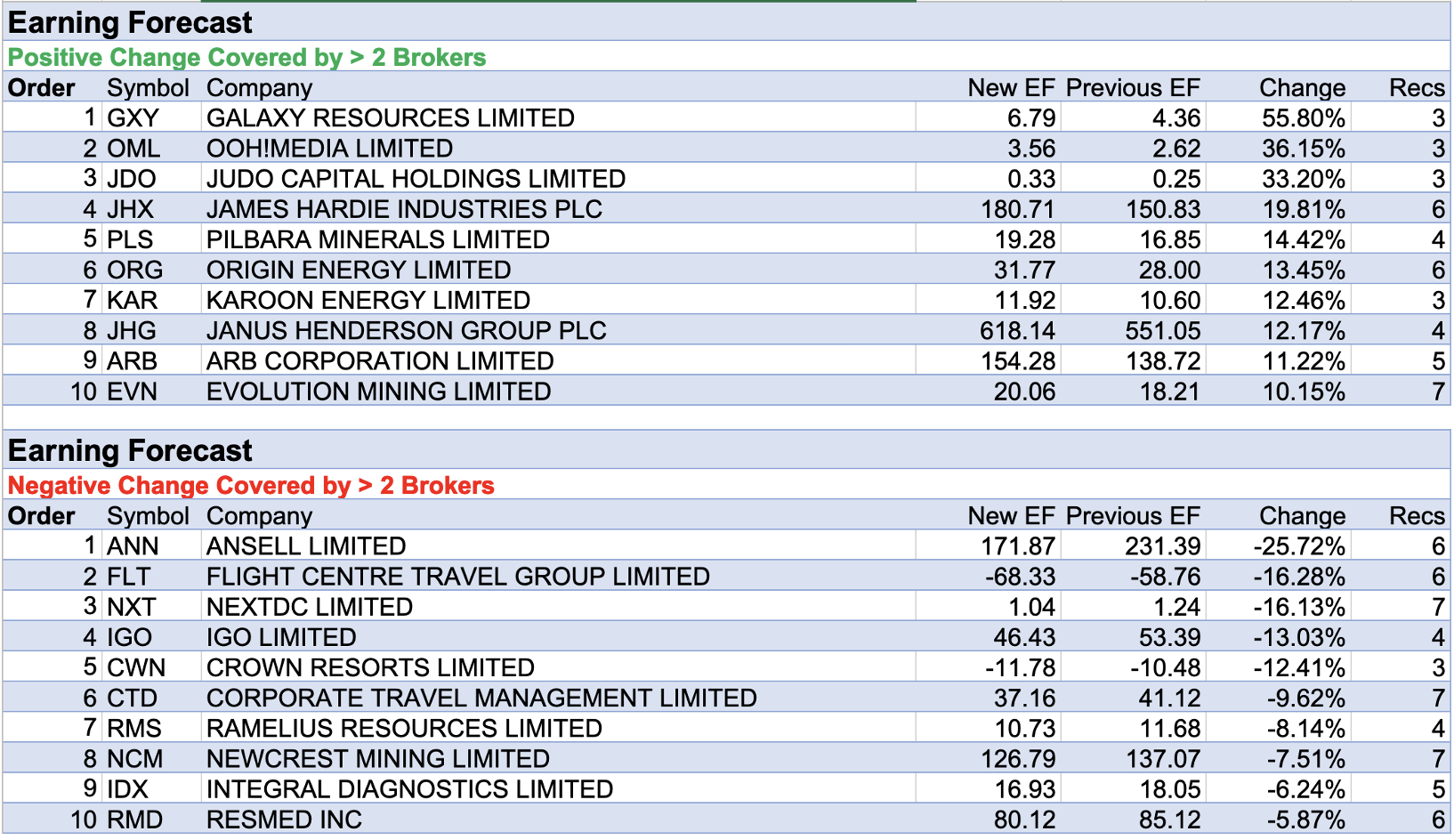Click the New EF header in the positive table
The height and width of the screenshot is (840, 1454).
tap(1010, 88)
